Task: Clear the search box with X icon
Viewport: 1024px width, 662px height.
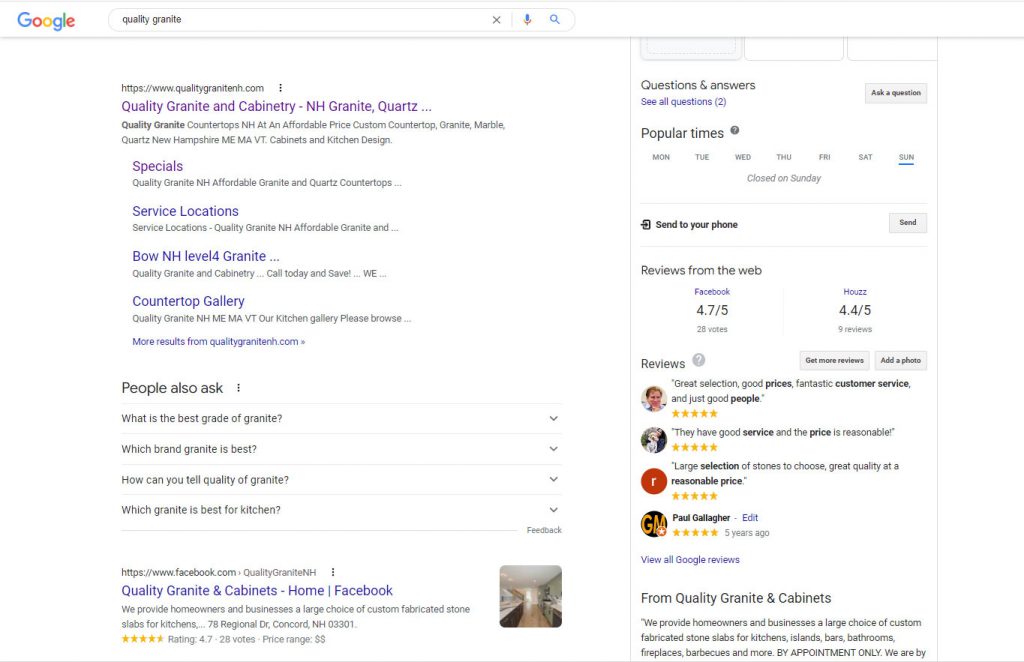Action: (496, 20)
